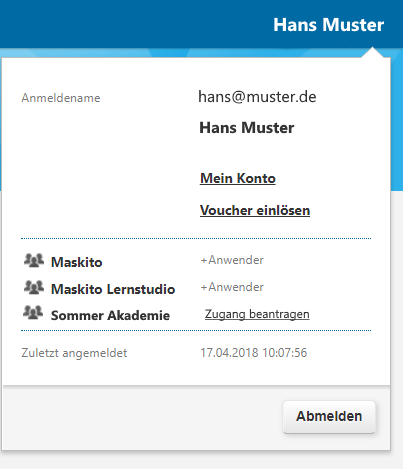Viewport: 403px width, 469px height.
Task: Click Hans Muster name in header bar
Action: (x=328, y=25)
